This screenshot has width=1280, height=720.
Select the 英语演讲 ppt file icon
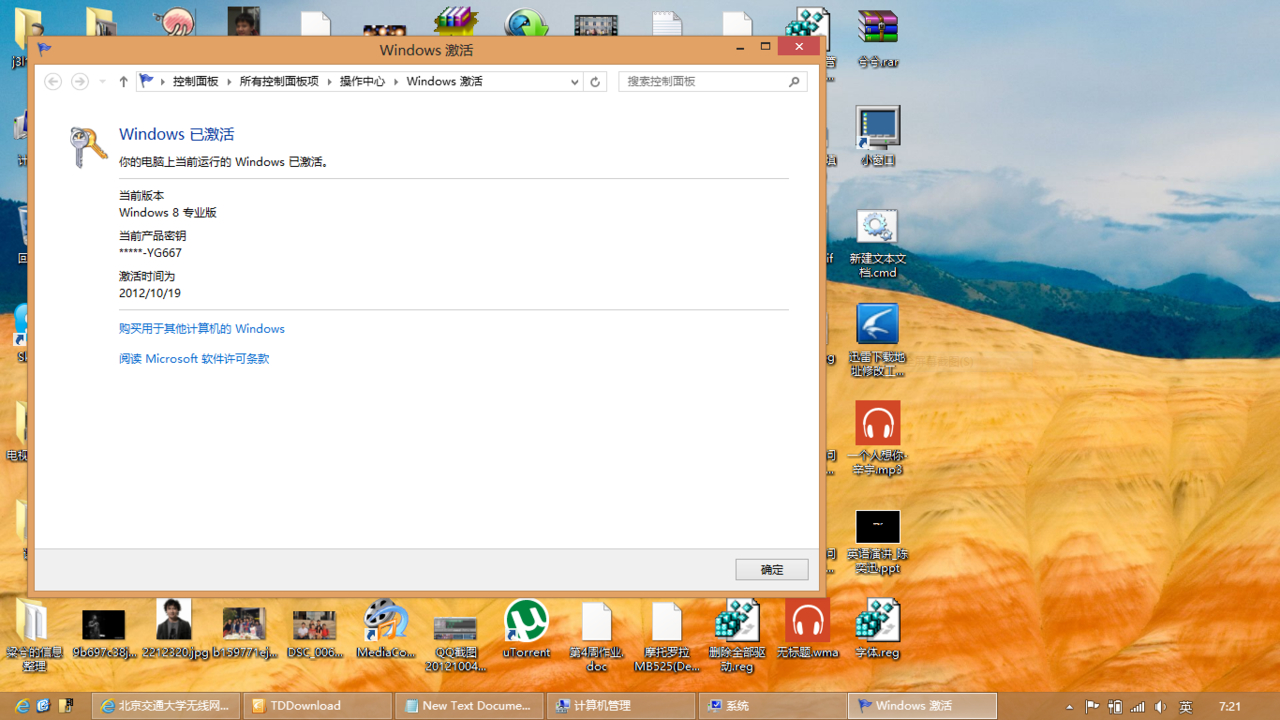[x=878, y=542]
